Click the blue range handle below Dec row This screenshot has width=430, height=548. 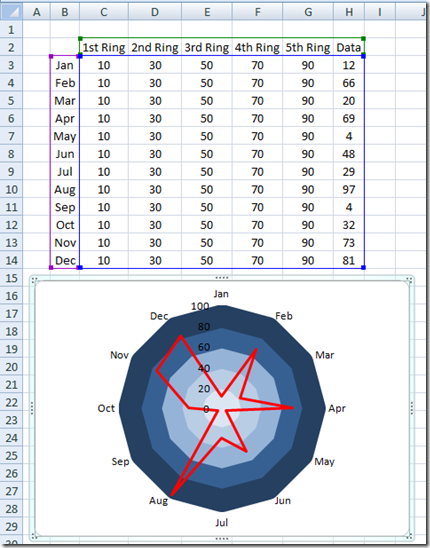(80, 267)
